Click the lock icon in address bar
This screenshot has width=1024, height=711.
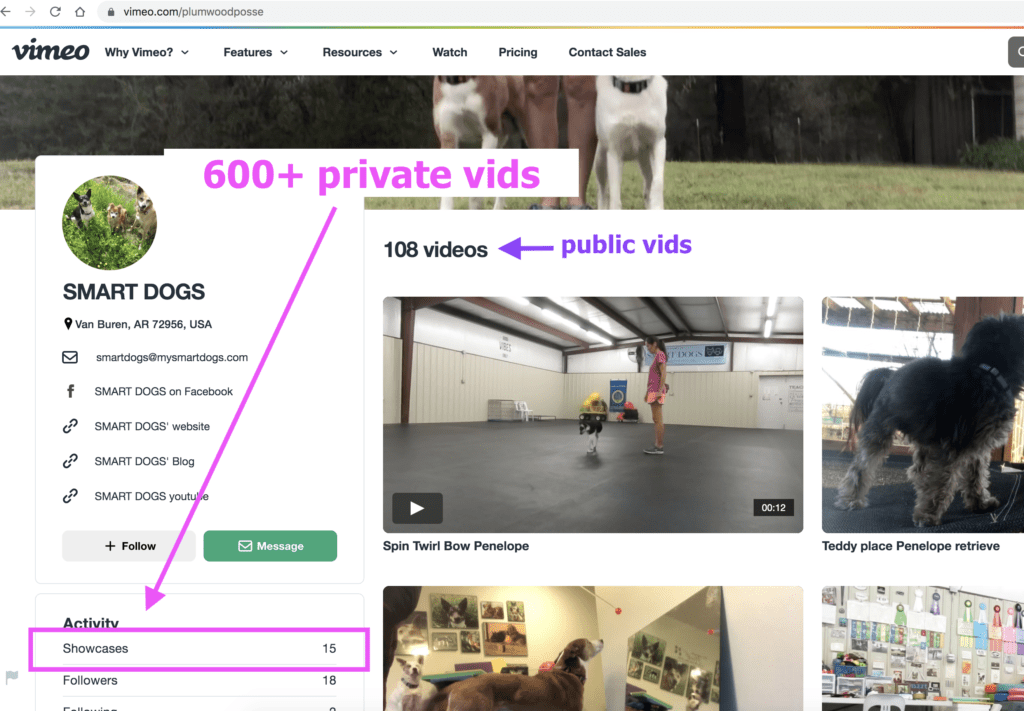coord(111,12)
